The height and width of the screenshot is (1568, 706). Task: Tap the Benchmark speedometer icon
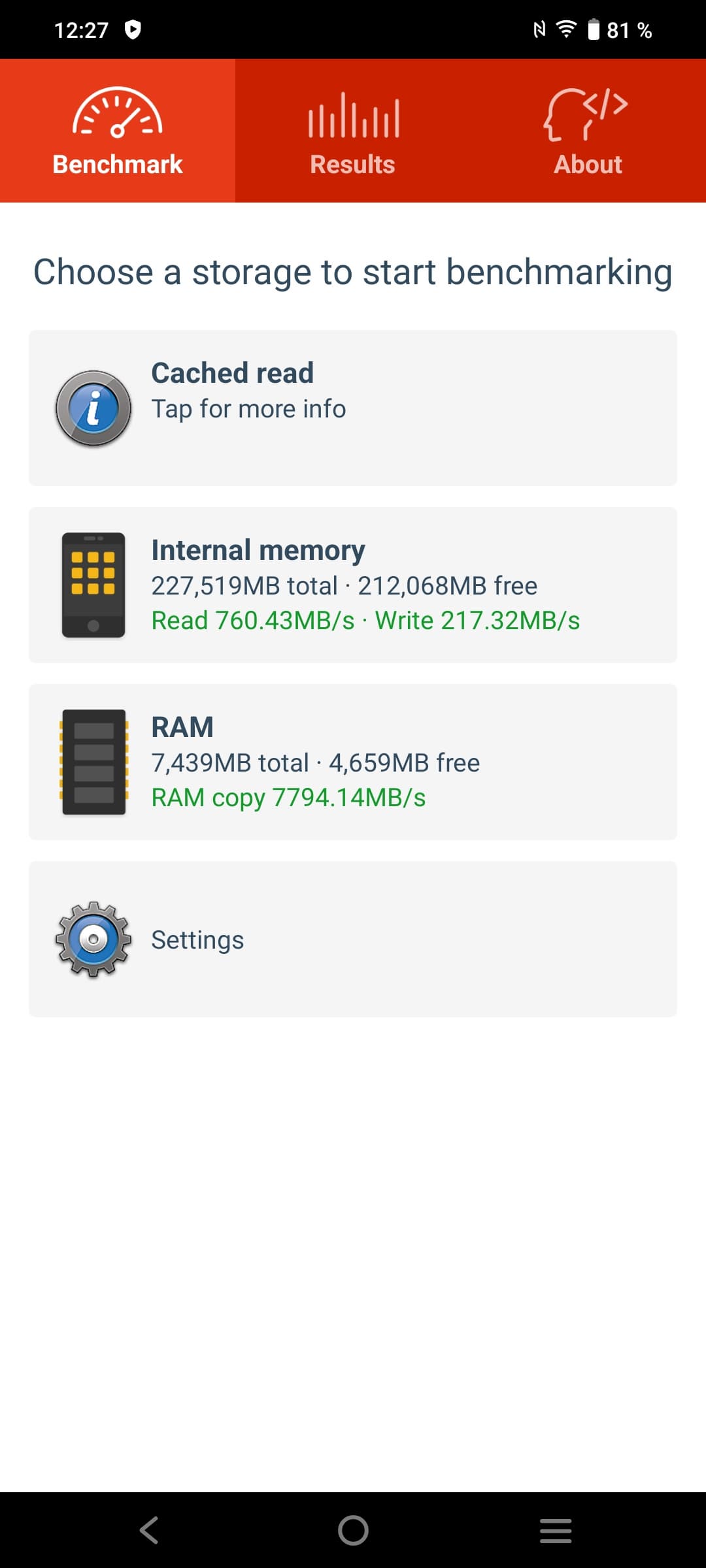point(118,112)
